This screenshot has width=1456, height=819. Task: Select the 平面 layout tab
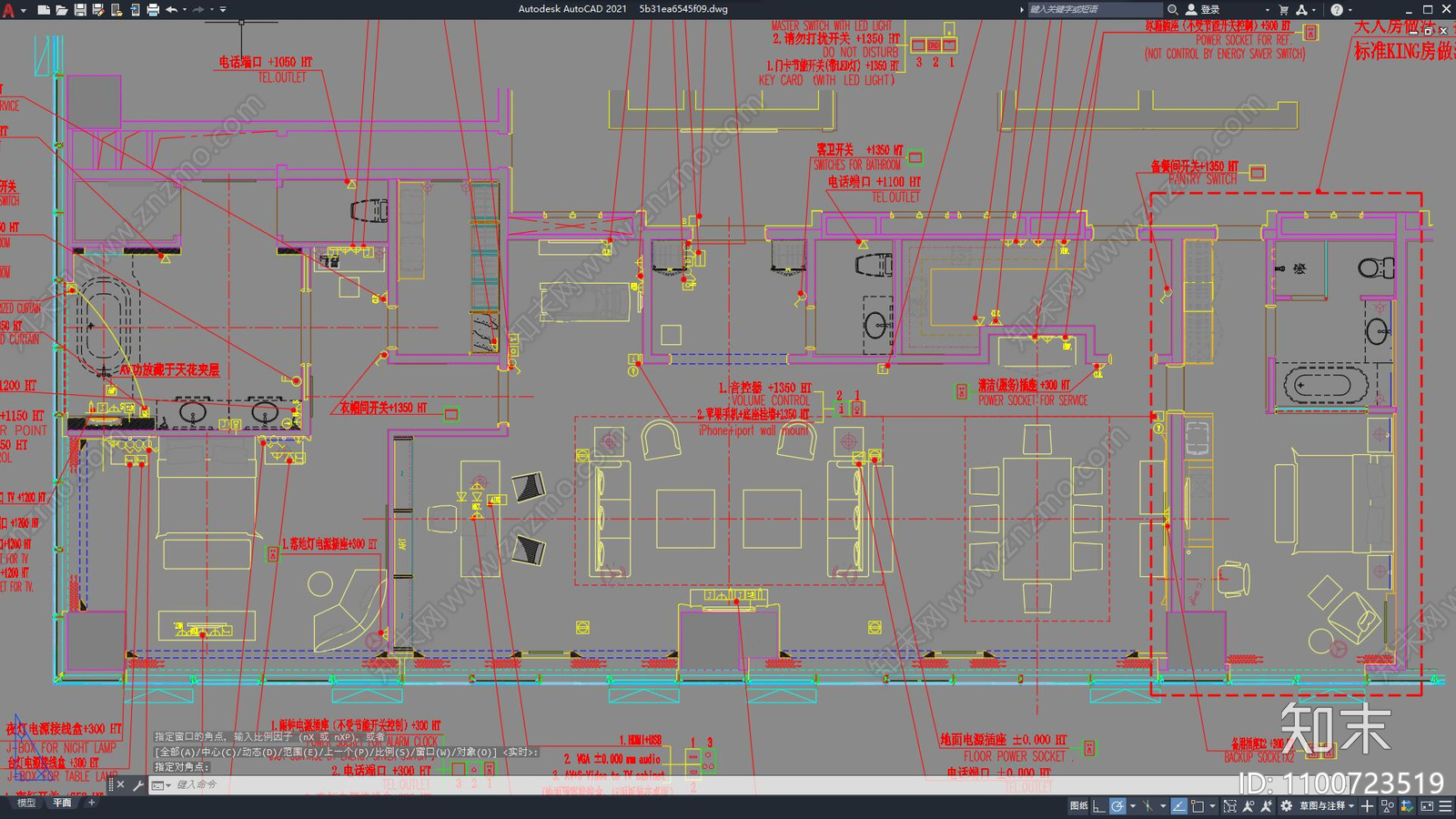(62, 803)
